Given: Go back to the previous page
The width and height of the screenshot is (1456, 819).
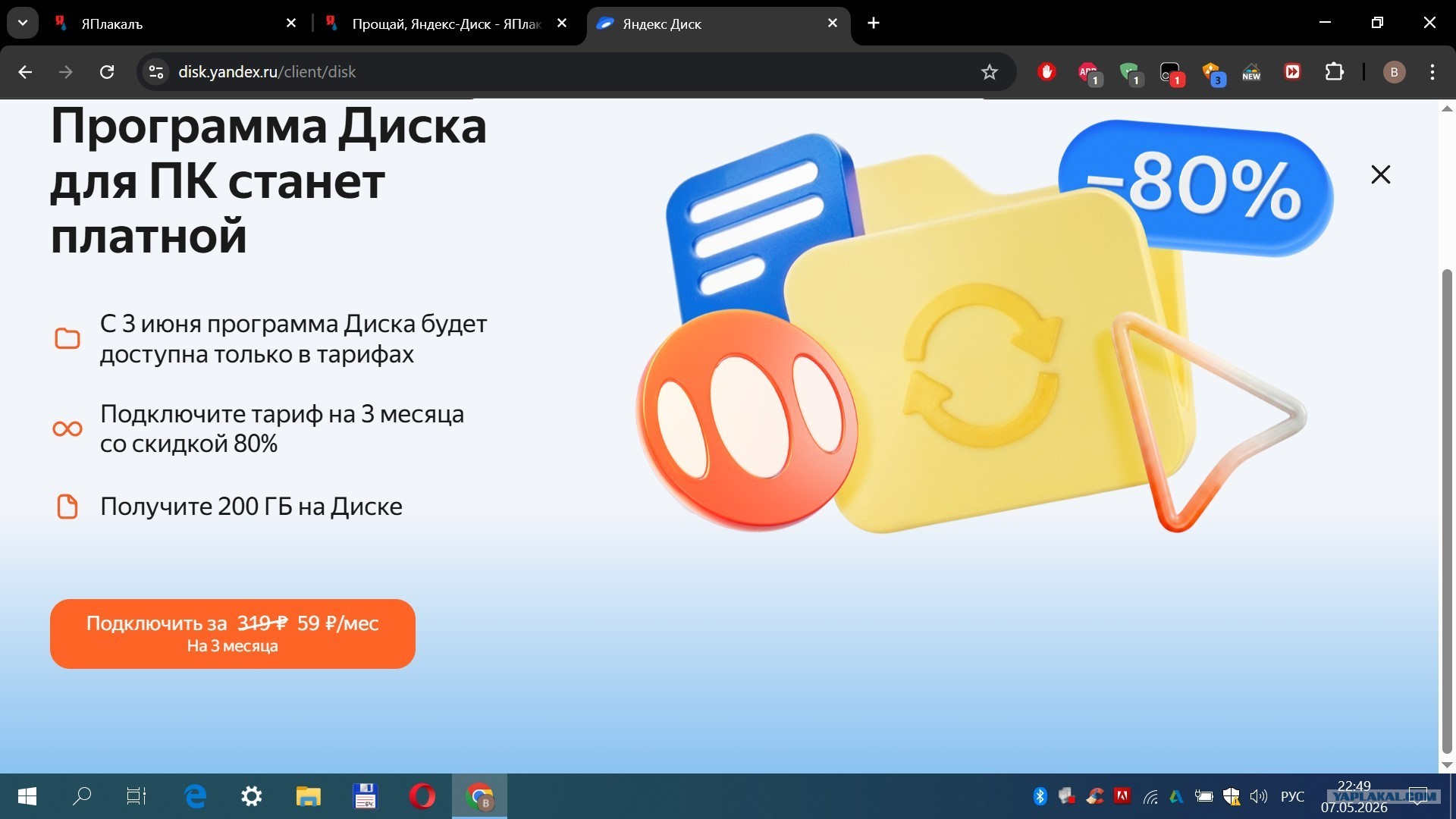Looking at the screenshot, I should point(25,72).
